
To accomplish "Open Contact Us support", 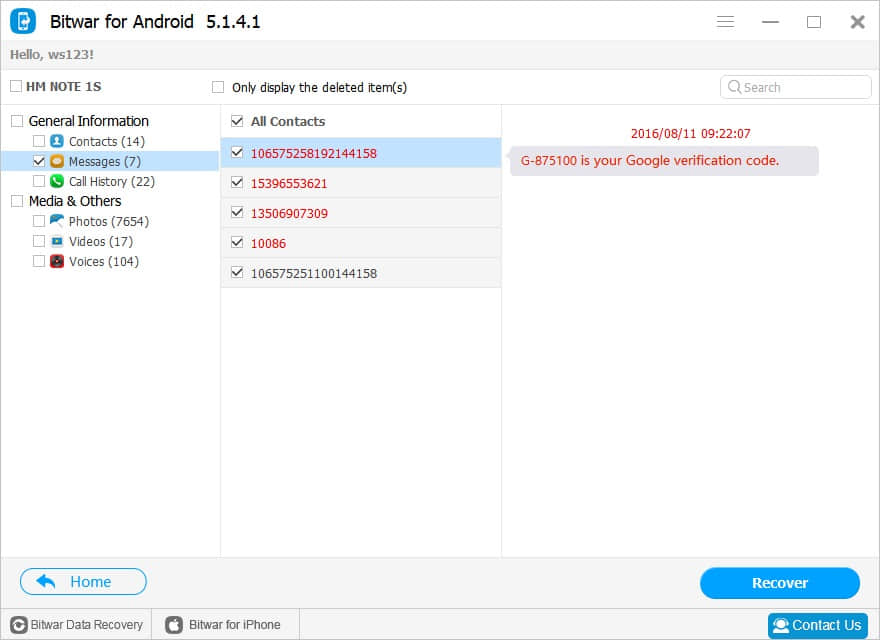I will point(818,625).
